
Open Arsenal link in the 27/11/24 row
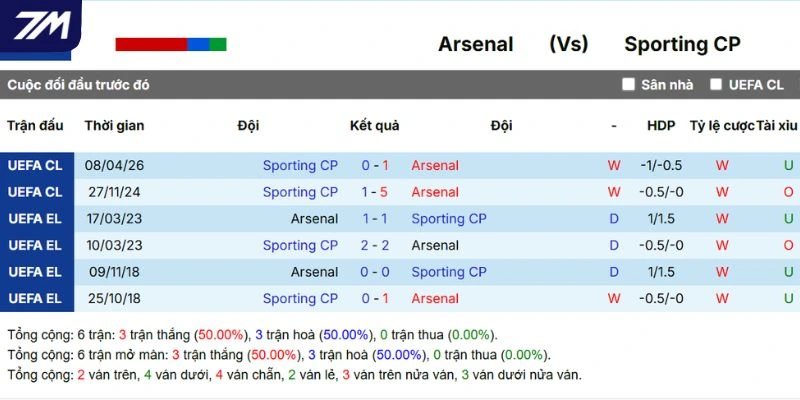[435, 192]
